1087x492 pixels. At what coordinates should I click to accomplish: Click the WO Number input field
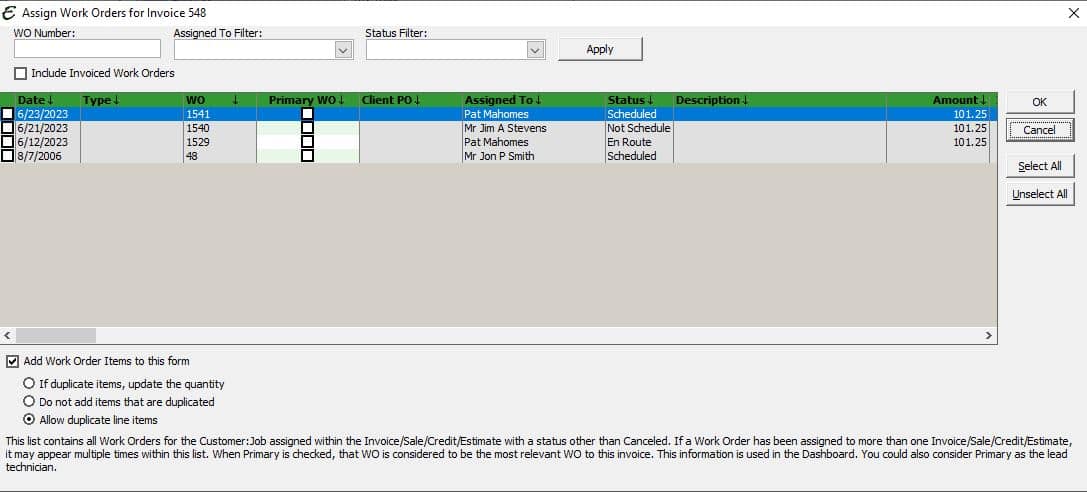pyautogui.click(x=87, y=49)
